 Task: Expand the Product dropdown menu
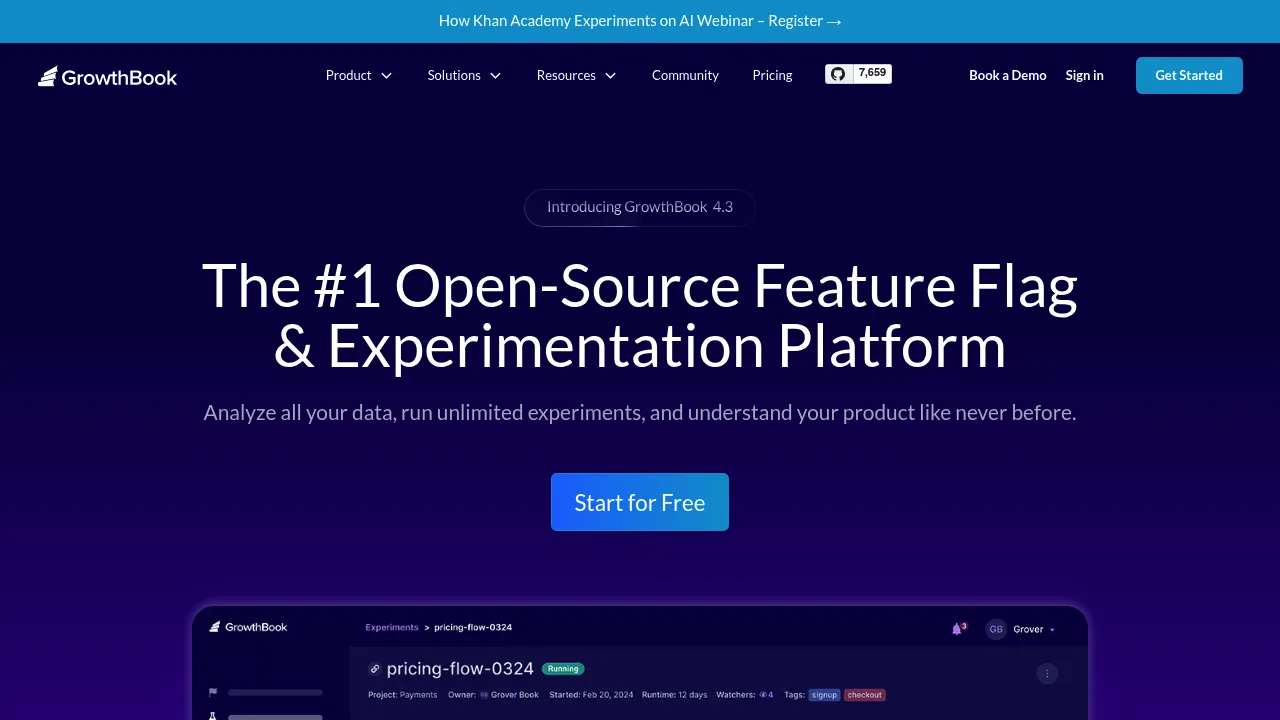[359, 75]
